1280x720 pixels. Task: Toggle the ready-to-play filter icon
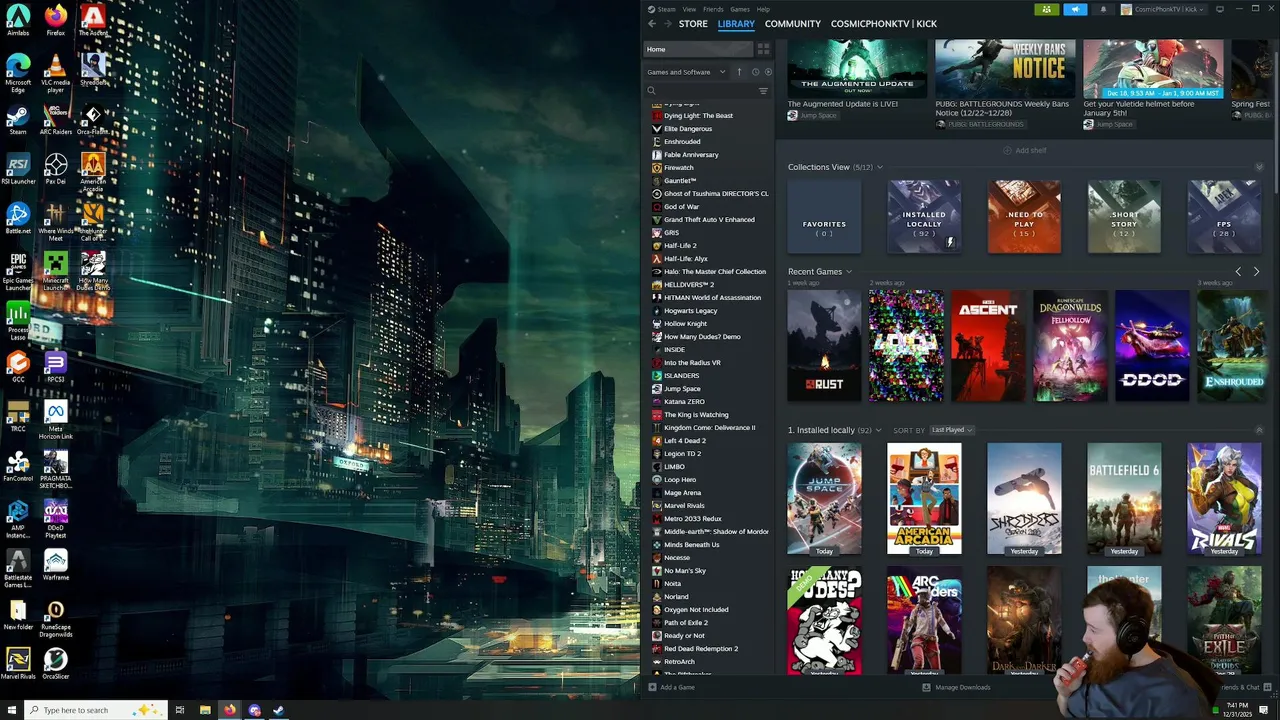pos(766,72)
